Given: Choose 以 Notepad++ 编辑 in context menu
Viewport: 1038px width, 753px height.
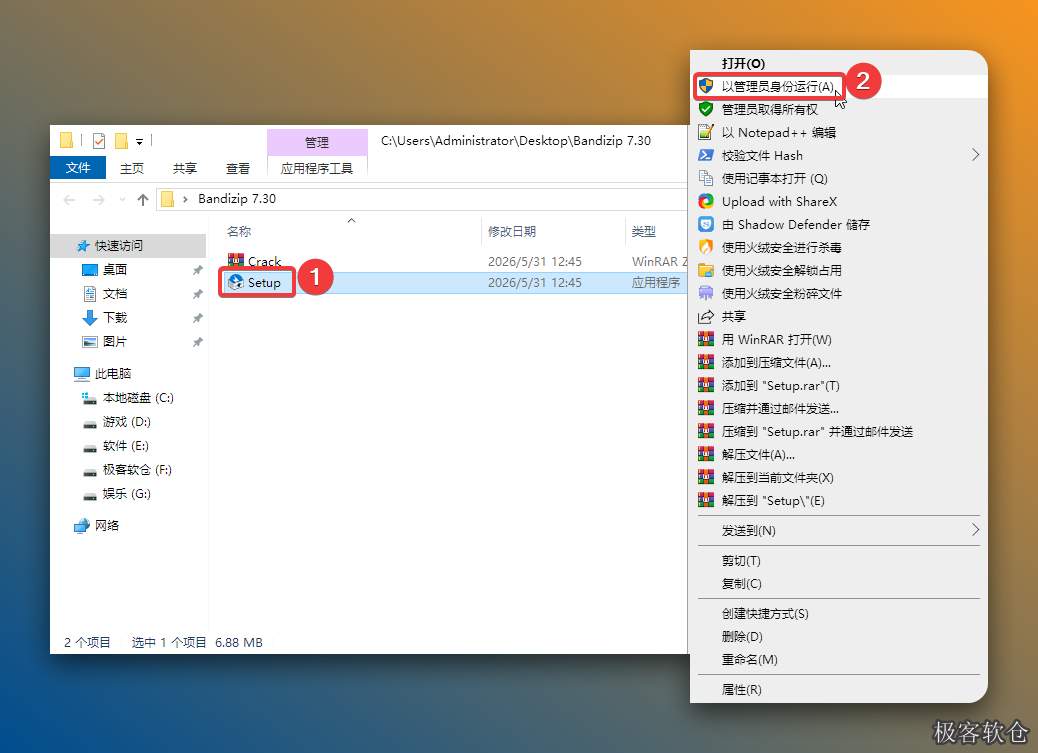Looking at the screenshot, I should [x=839, y=132].
